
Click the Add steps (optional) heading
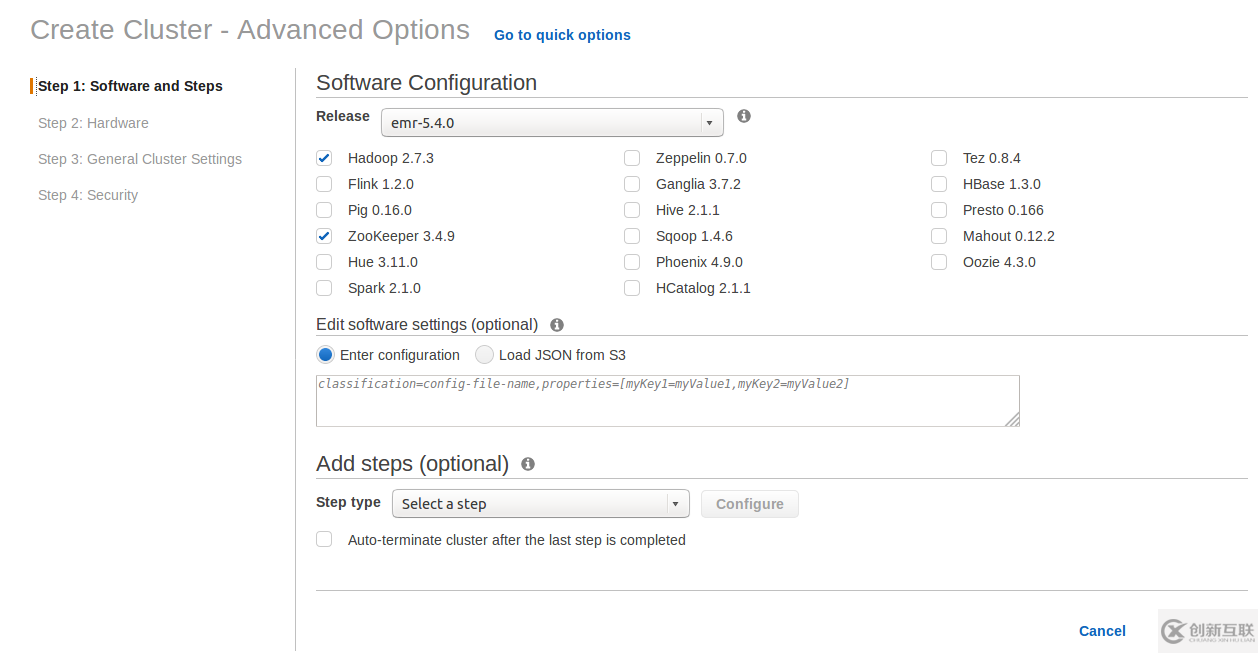412,464
